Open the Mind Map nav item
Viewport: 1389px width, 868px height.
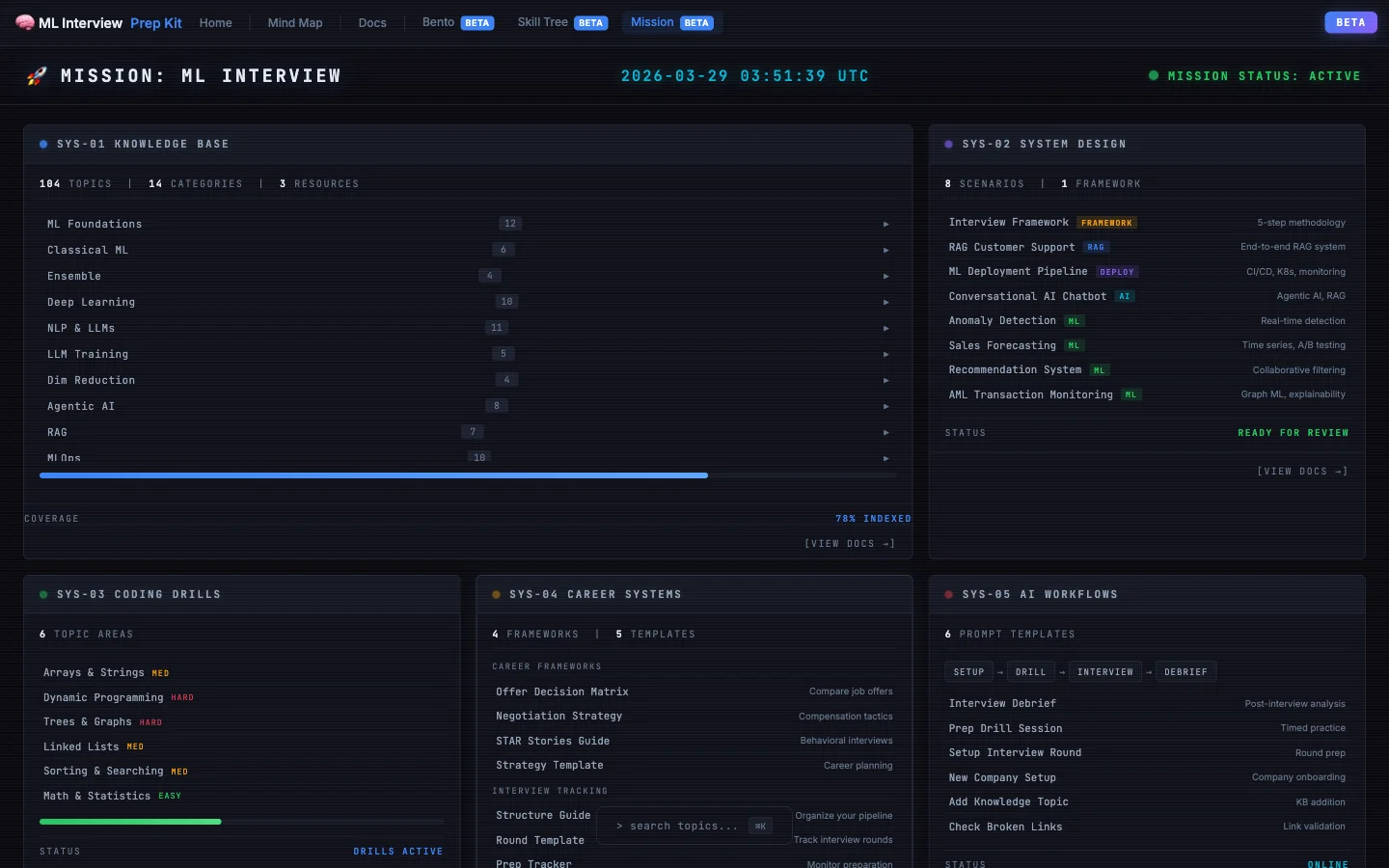click(x=295, y=23)
